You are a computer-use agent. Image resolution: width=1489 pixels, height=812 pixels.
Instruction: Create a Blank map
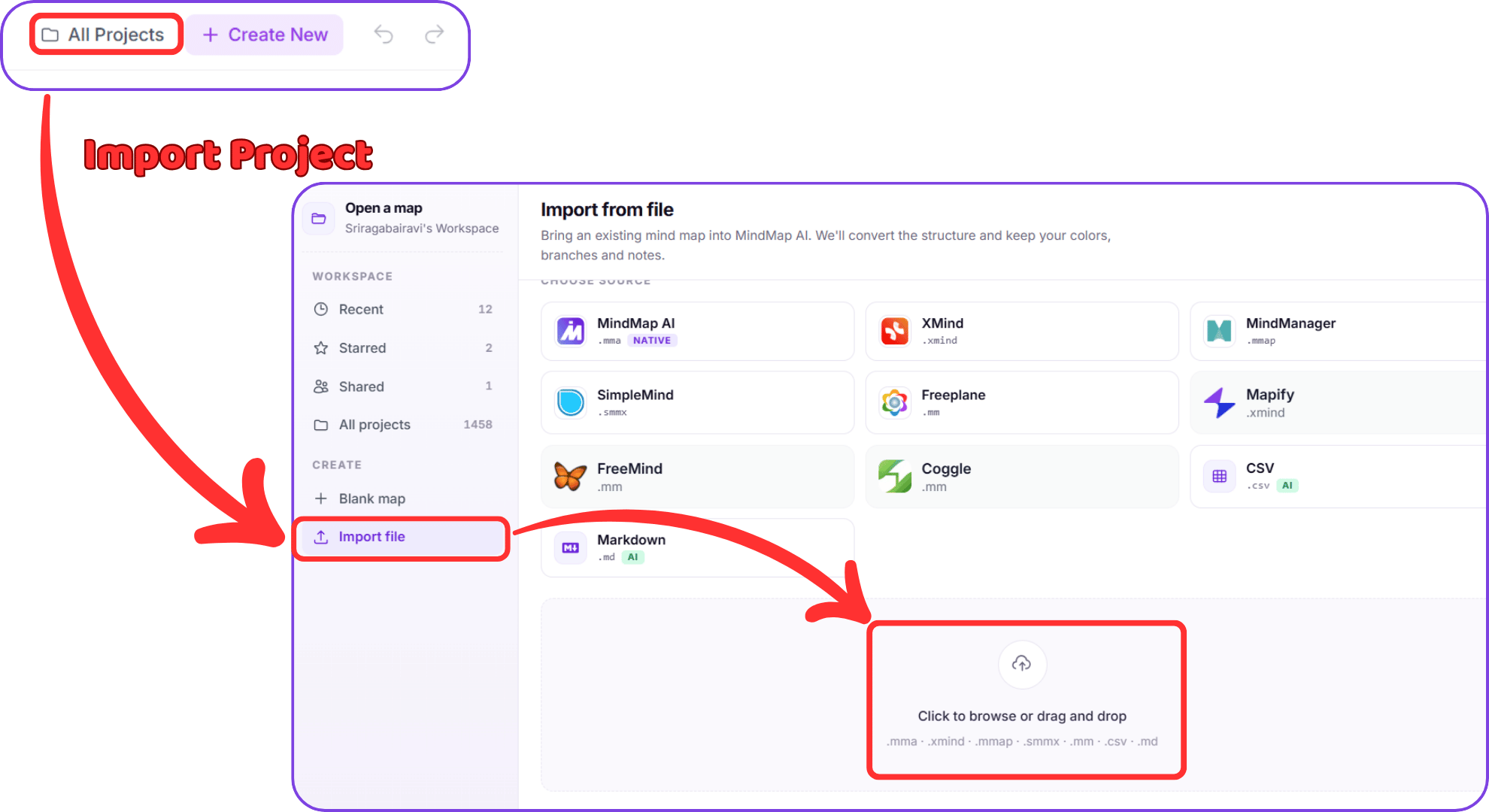(x=402, y=498)
